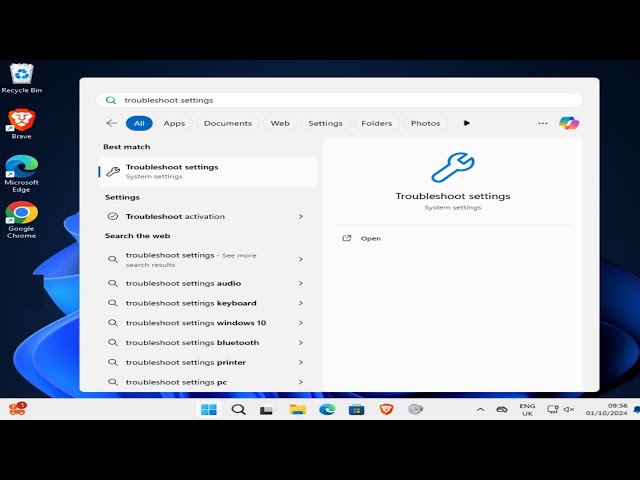640x480 pixels.
Task: Open the clock showing 09:56
Action: coord(607,409)
